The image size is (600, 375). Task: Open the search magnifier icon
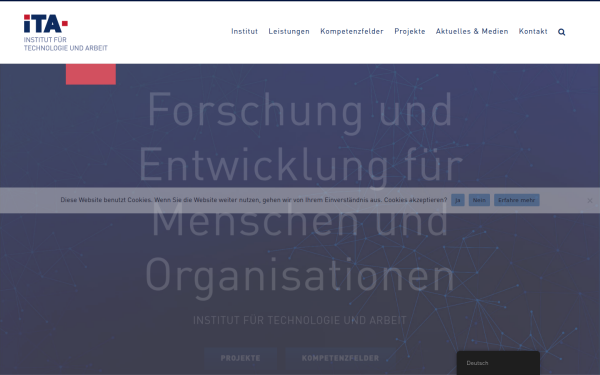(561, 32)
